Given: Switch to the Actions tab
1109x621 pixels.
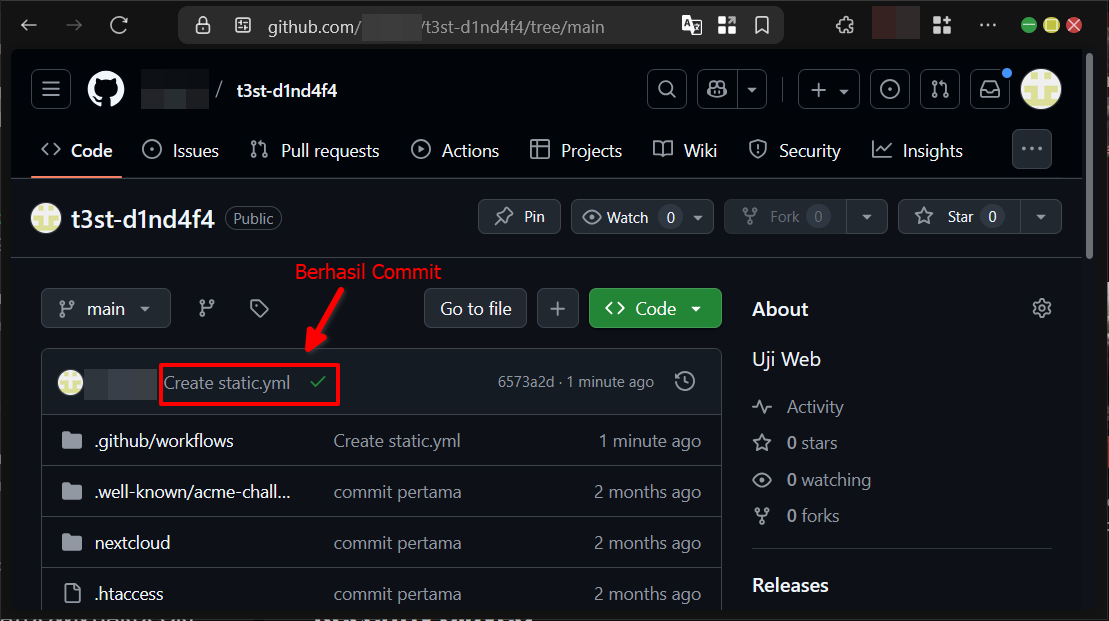Looking at the screenshot, I should (455, 150).
